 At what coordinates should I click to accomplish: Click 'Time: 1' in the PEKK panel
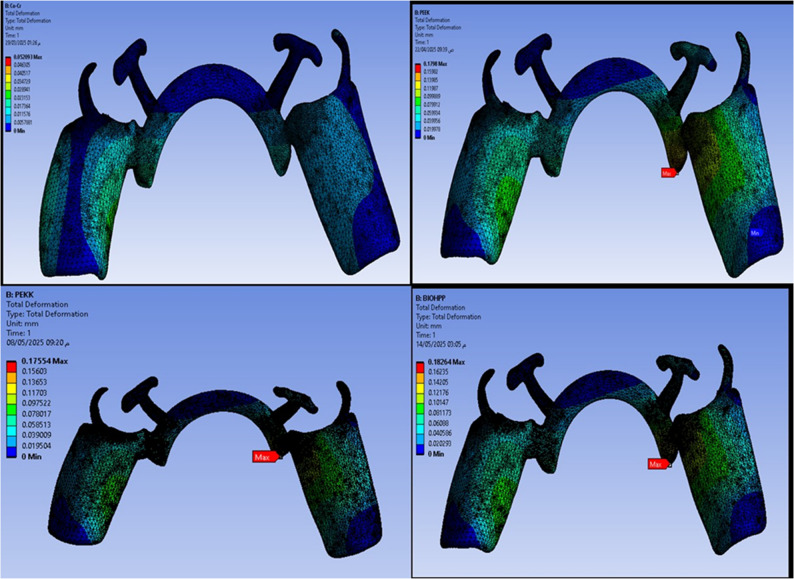[18, 333]
